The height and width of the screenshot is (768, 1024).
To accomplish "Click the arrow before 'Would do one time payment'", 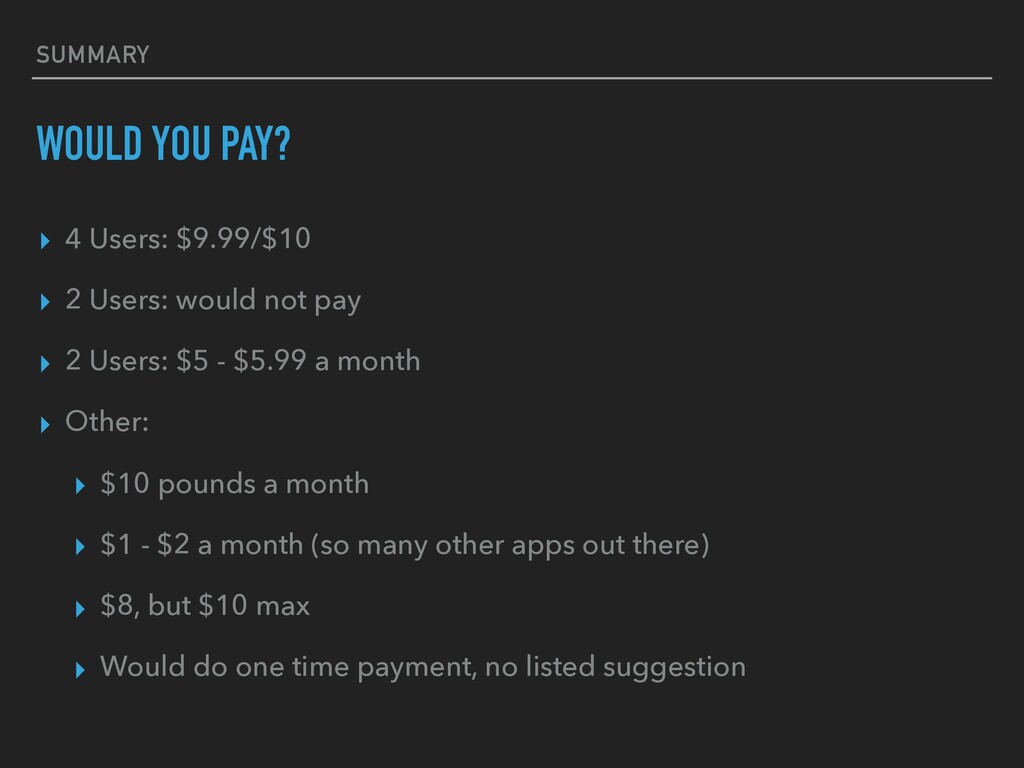I will 80,669.
